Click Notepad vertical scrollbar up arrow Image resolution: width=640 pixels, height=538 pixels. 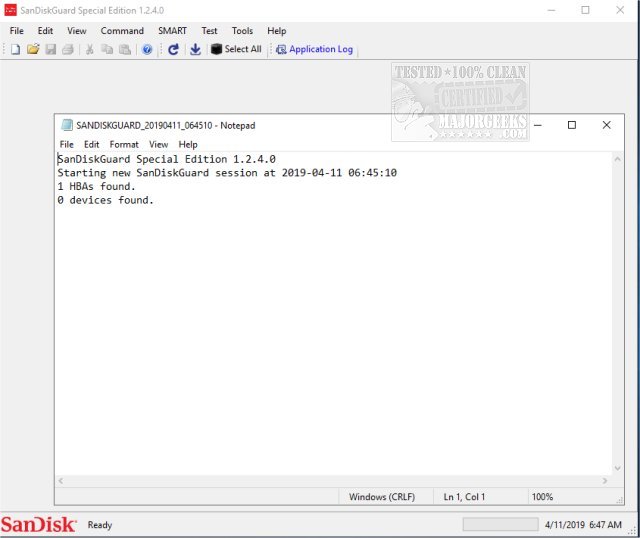(x=618, y=159)
